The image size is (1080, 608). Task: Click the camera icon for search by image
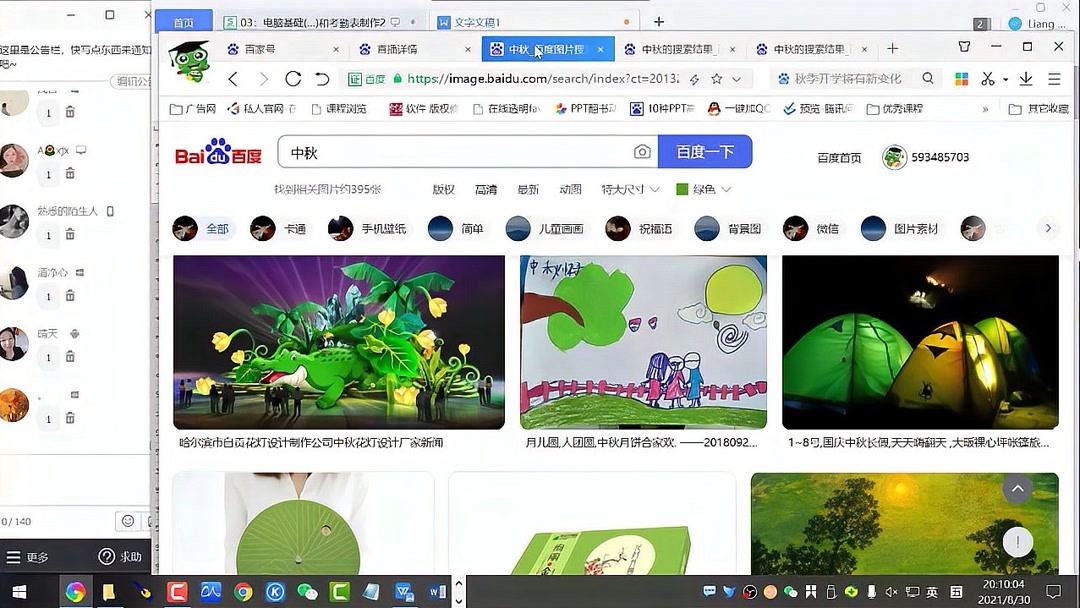click(x=641, y=151)
